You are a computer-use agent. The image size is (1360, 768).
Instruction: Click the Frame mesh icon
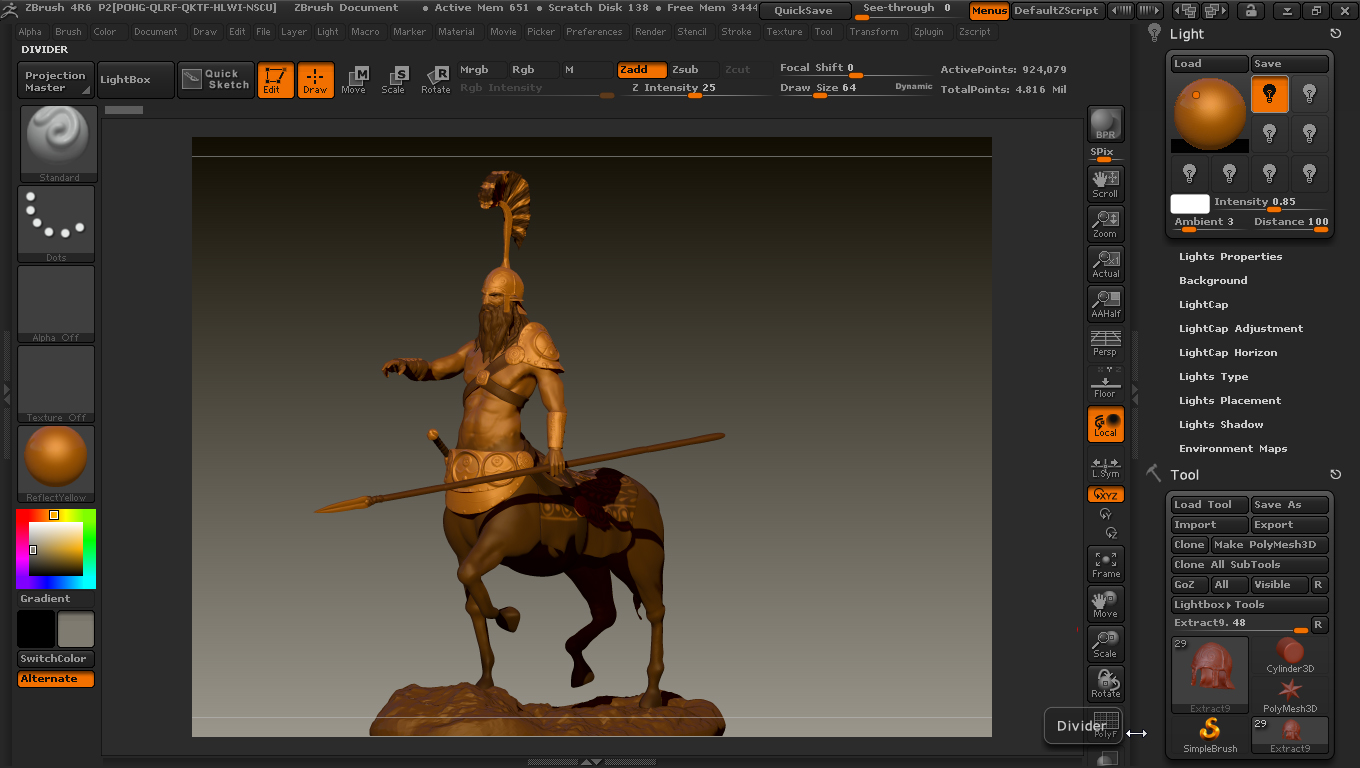click(x=1105, y=564)
